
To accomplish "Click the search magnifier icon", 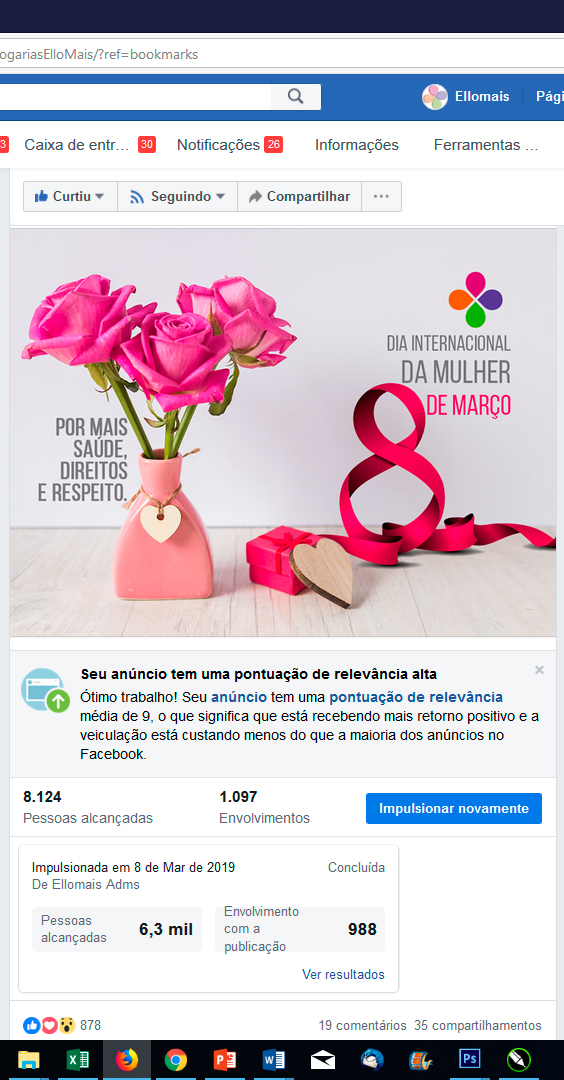I will (x=295, y=96).
